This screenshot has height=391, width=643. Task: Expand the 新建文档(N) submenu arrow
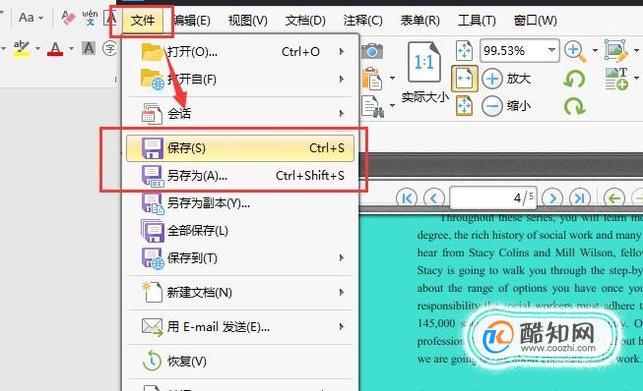[341, 293]
